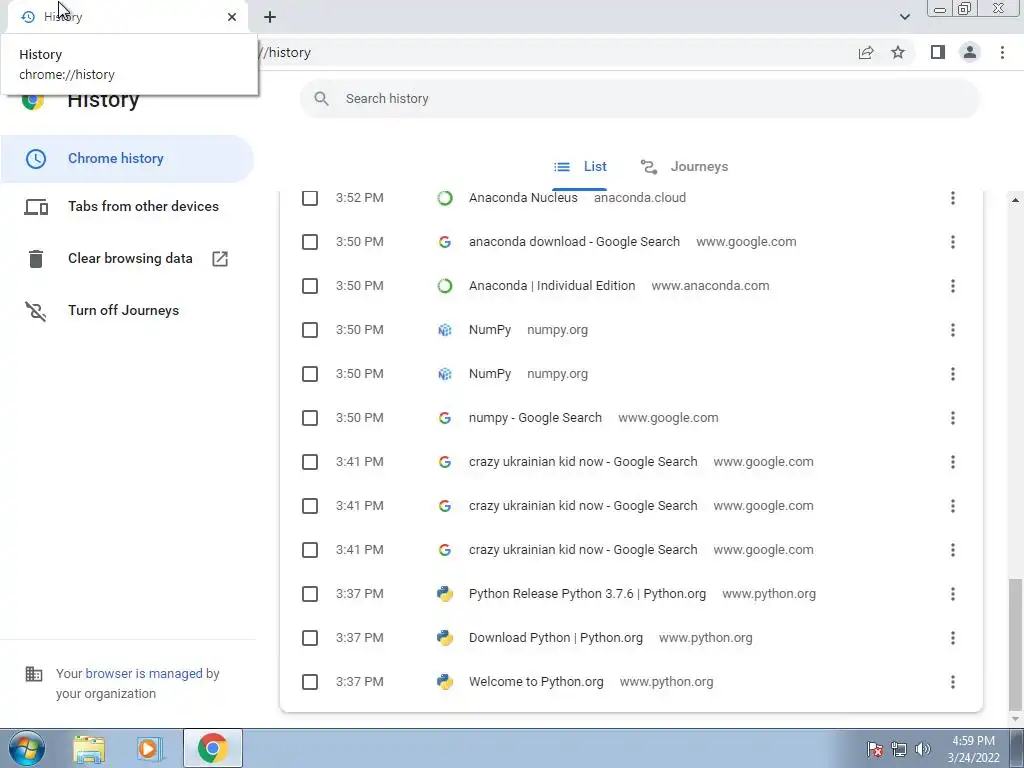This screenshot has height=768, width=1024.
Task: Check the Anaconda Individual Edition checkbox
Action: point(310,286)
